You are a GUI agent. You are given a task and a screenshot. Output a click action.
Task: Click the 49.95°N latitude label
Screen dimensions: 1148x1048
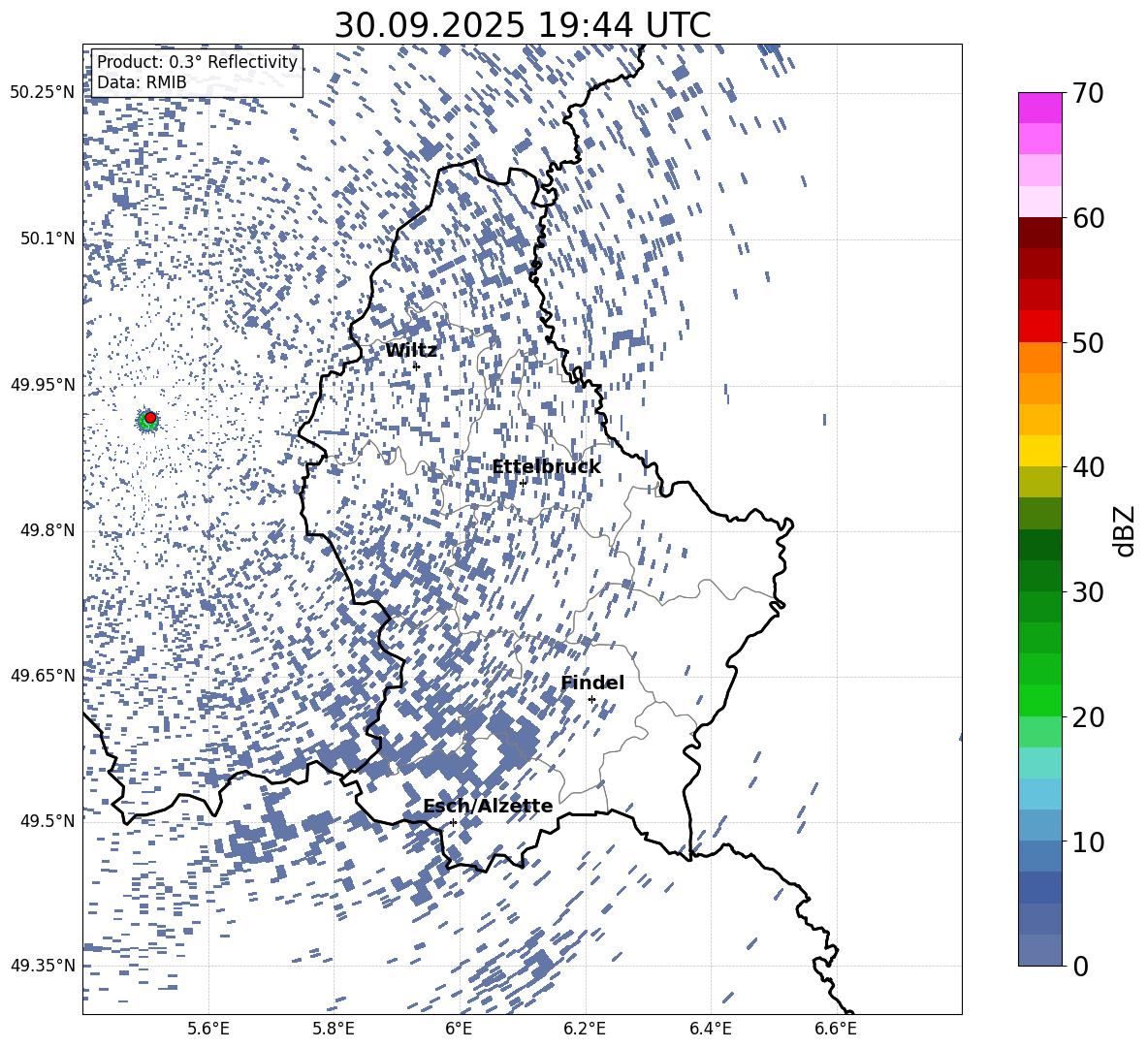[43, 385]
